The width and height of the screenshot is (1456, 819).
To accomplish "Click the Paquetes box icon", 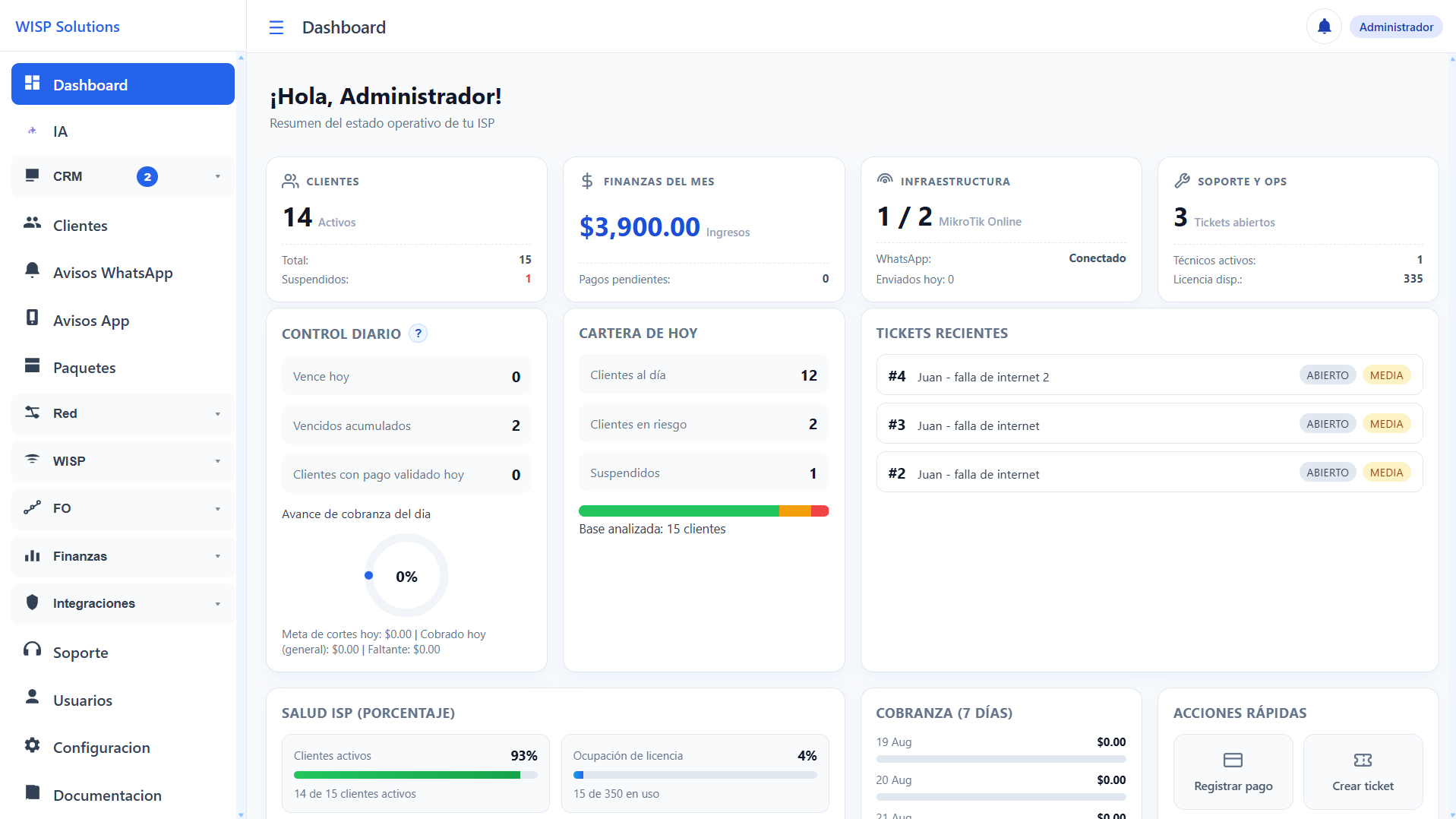I will [x=32, y=365].
